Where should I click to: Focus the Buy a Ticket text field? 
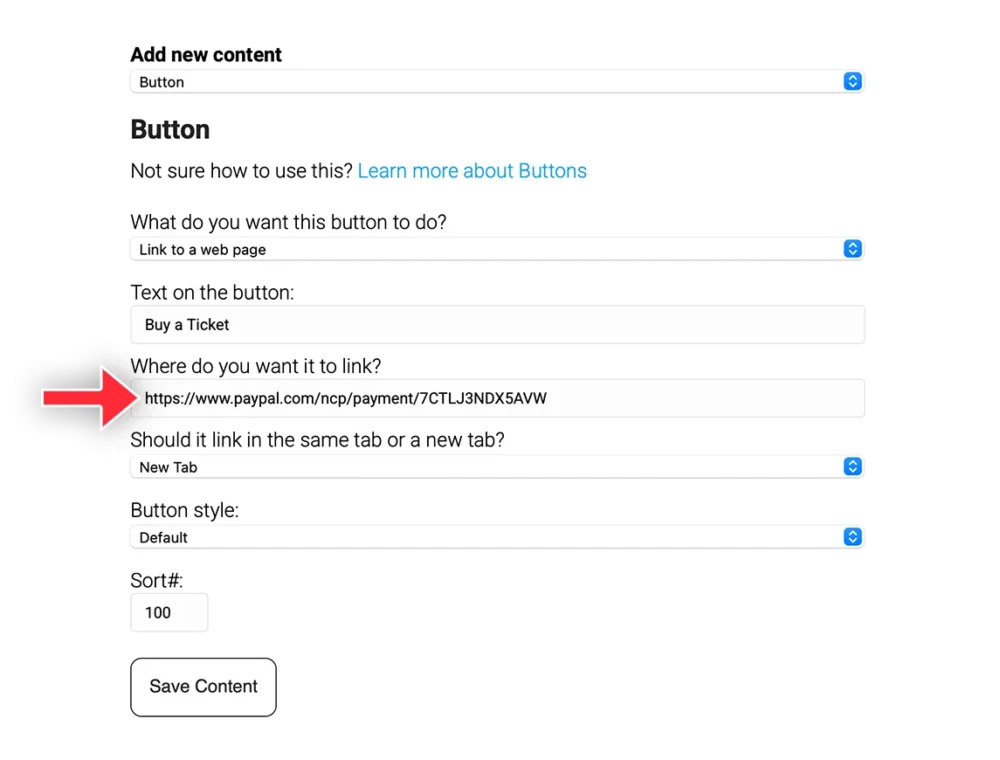coord(497,325)
